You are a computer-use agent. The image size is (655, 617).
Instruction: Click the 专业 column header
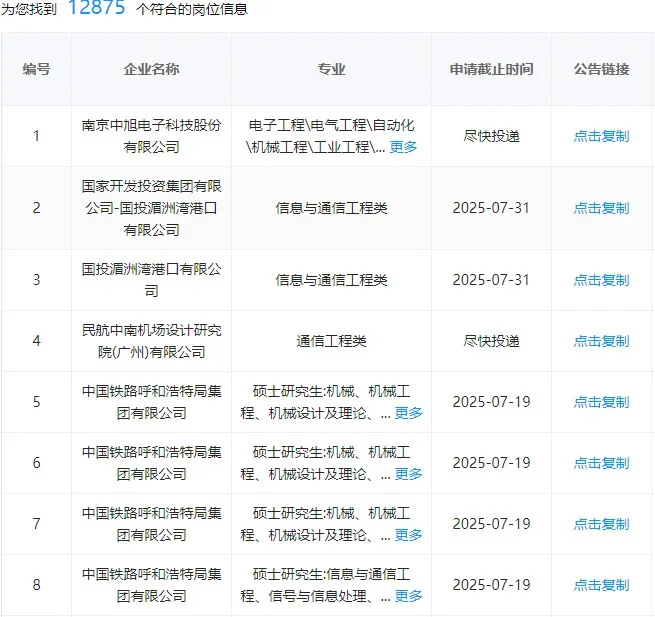(331, 69)
